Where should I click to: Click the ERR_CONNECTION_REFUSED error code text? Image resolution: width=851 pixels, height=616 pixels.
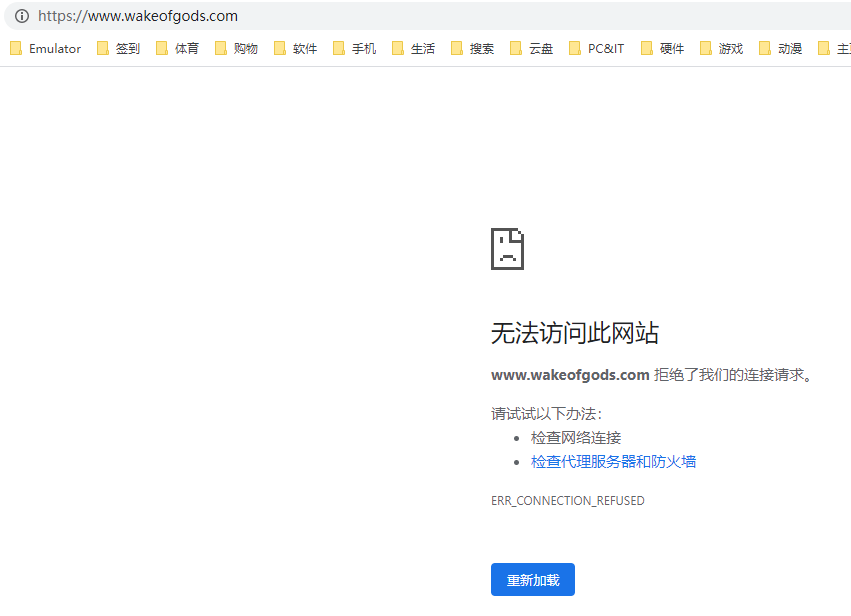[x=567, y=500]
